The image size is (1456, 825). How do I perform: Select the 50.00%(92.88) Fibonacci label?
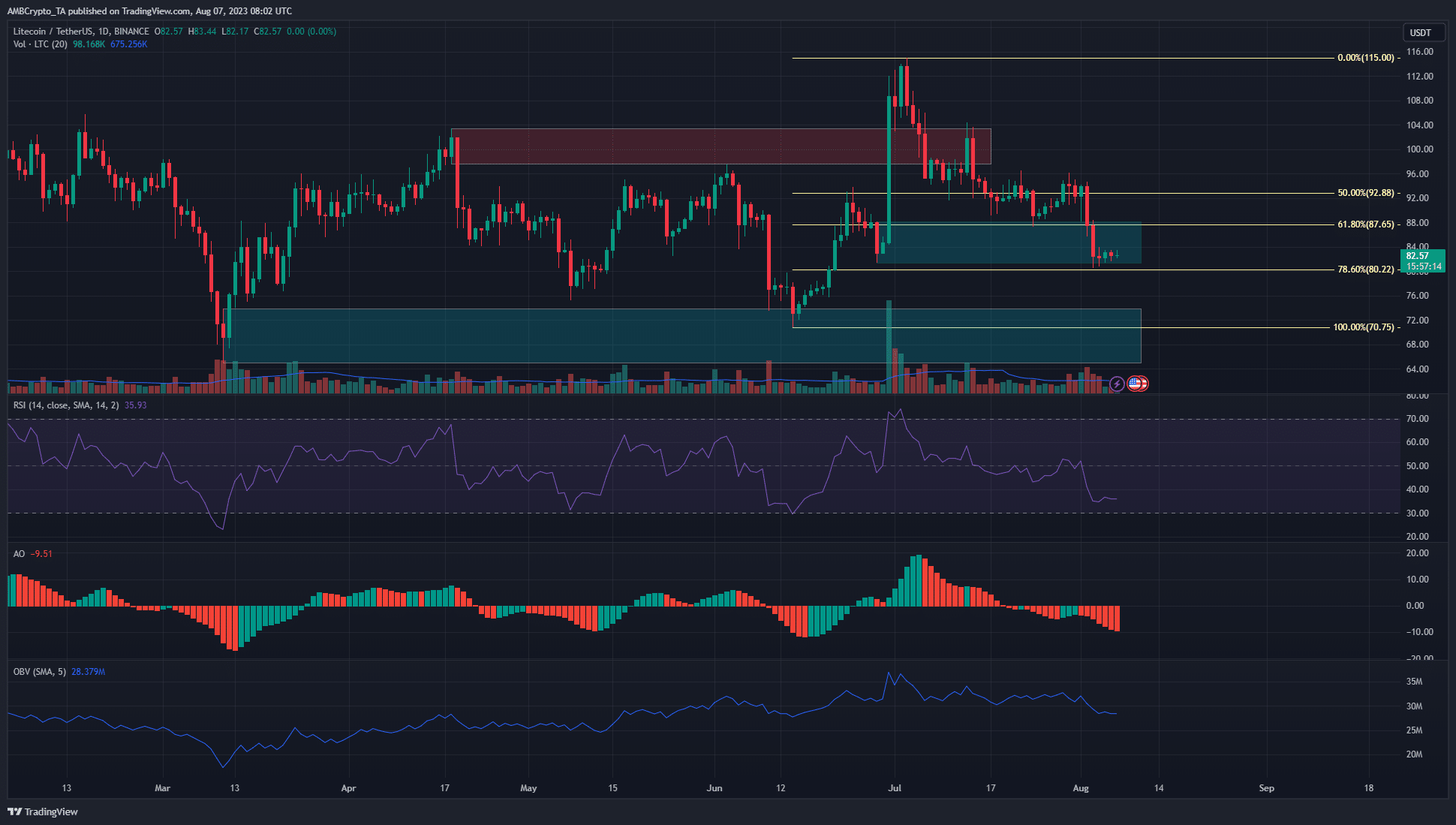point(1366,193)
